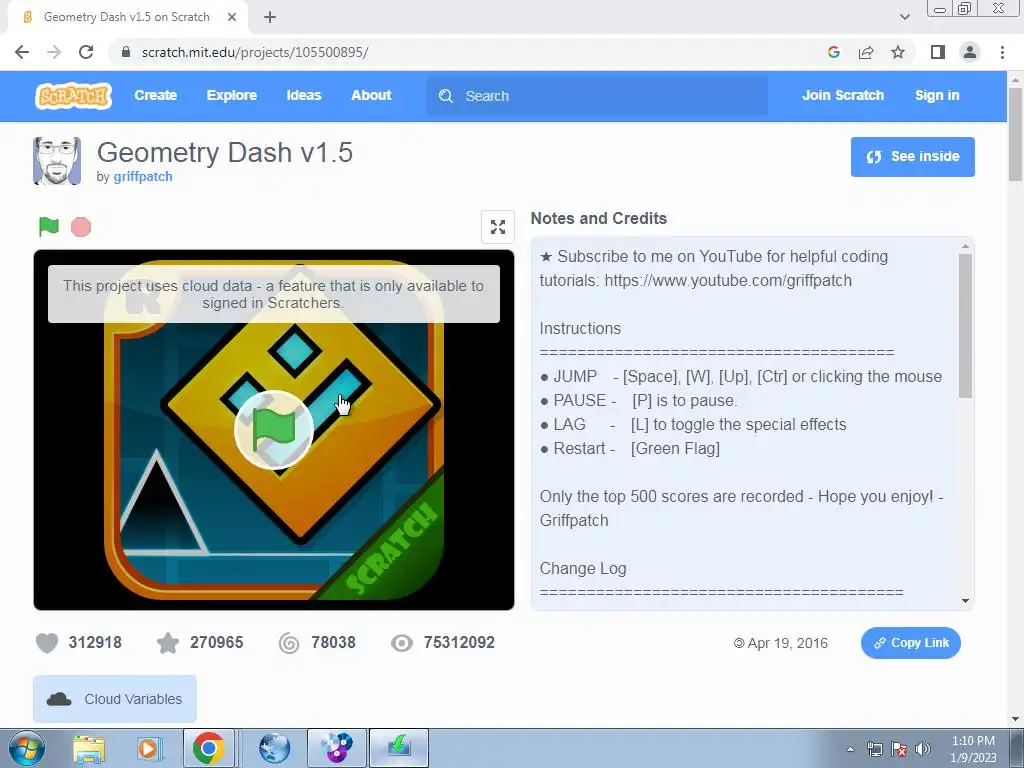Screen dimensions: 1024x768
Task: Click the Notes and Credits heading
Action: pyautogui.click(x=598, y=219)
